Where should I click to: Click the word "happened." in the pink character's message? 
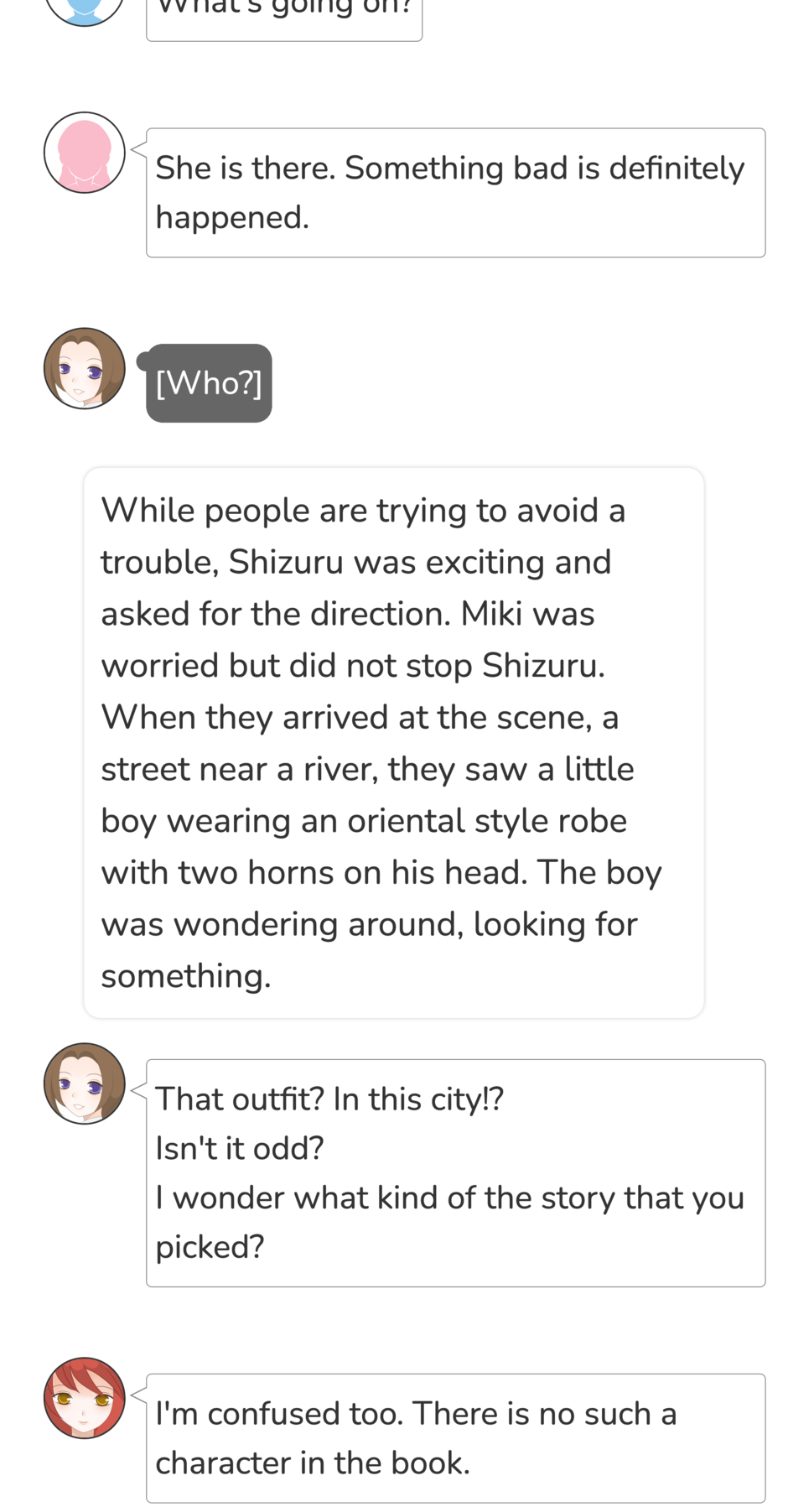pos(232,218)
